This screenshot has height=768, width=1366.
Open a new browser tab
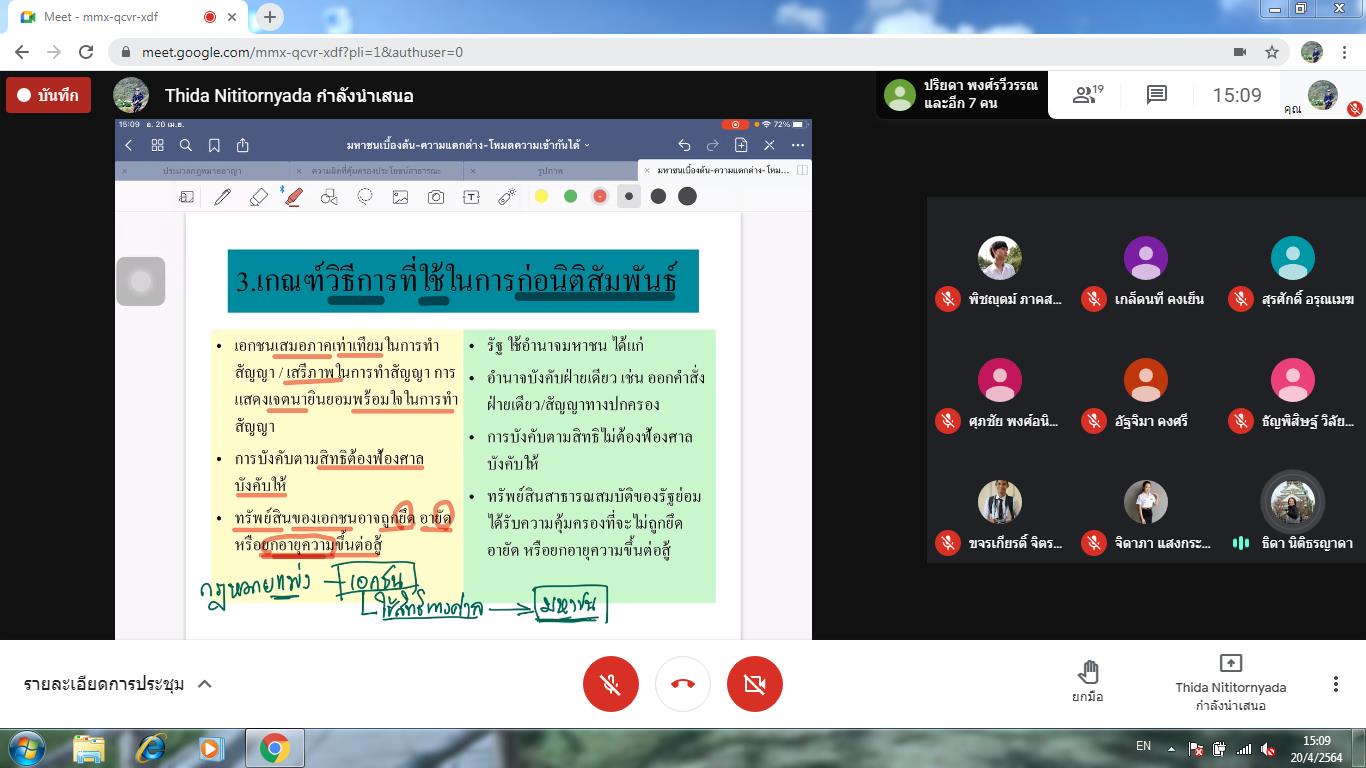pyautogui.click(x=270, y=17)
